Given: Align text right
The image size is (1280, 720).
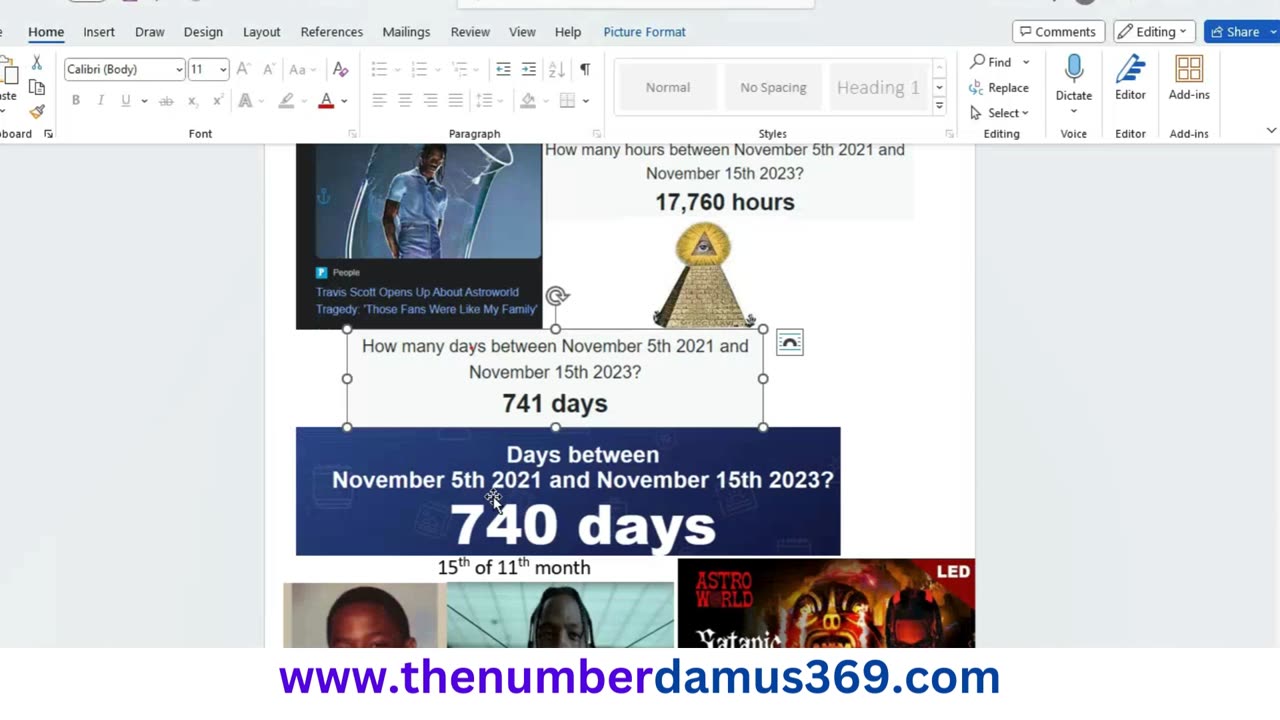Looking at the screenshot, I should click(x=430, y=101).
